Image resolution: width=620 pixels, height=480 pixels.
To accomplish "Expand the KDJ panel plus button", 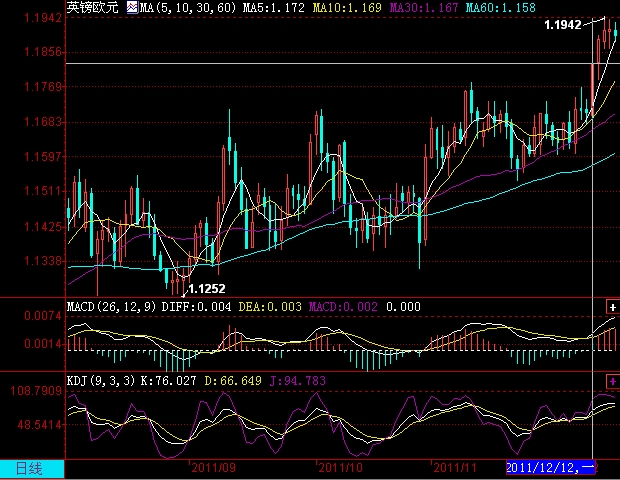I will point(612,382).
